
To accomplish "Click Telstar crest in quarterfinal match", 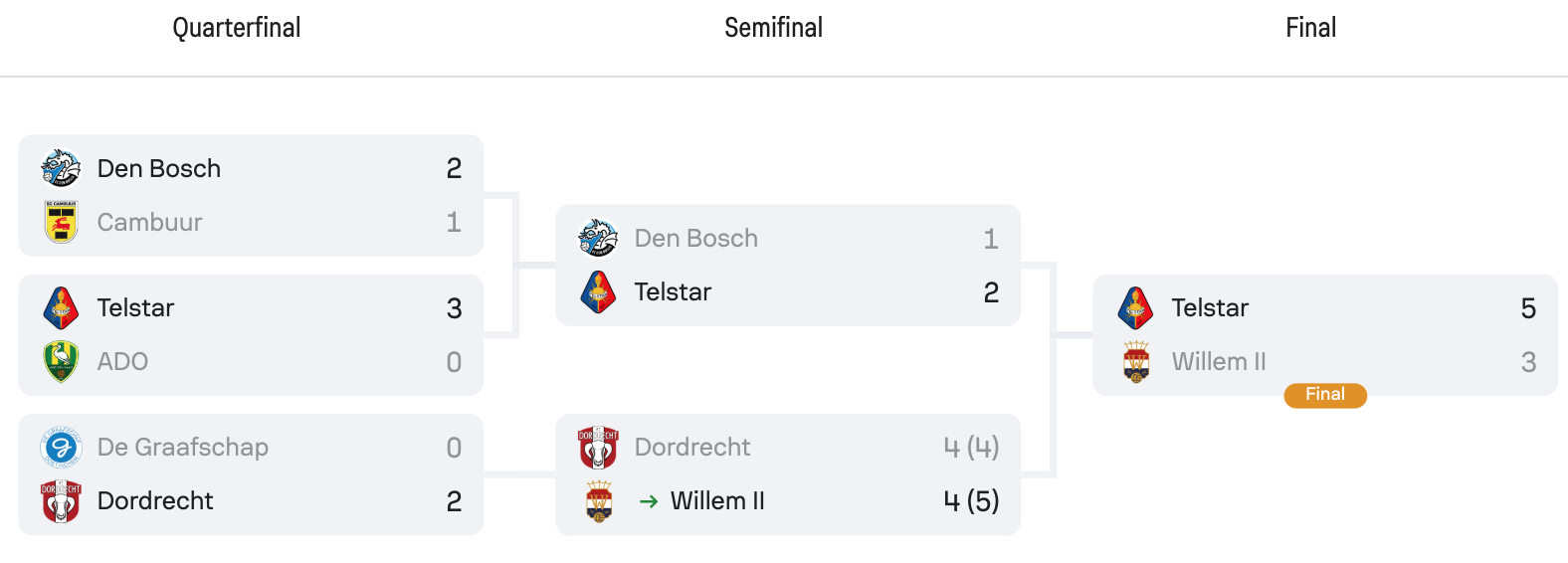I will (61, 308).
